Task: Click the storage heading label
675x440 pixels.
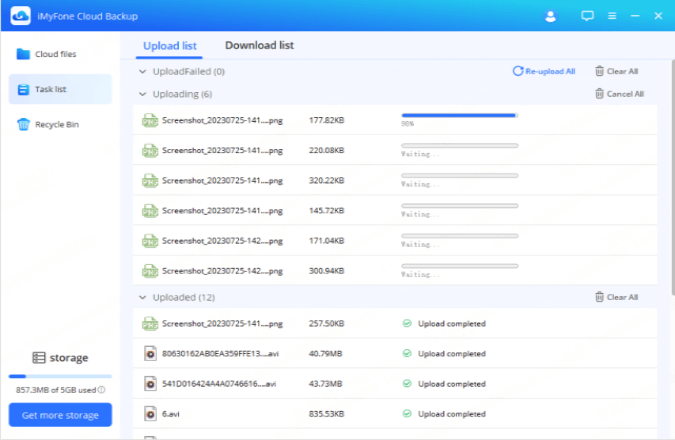Action: (x=69, y=358)
